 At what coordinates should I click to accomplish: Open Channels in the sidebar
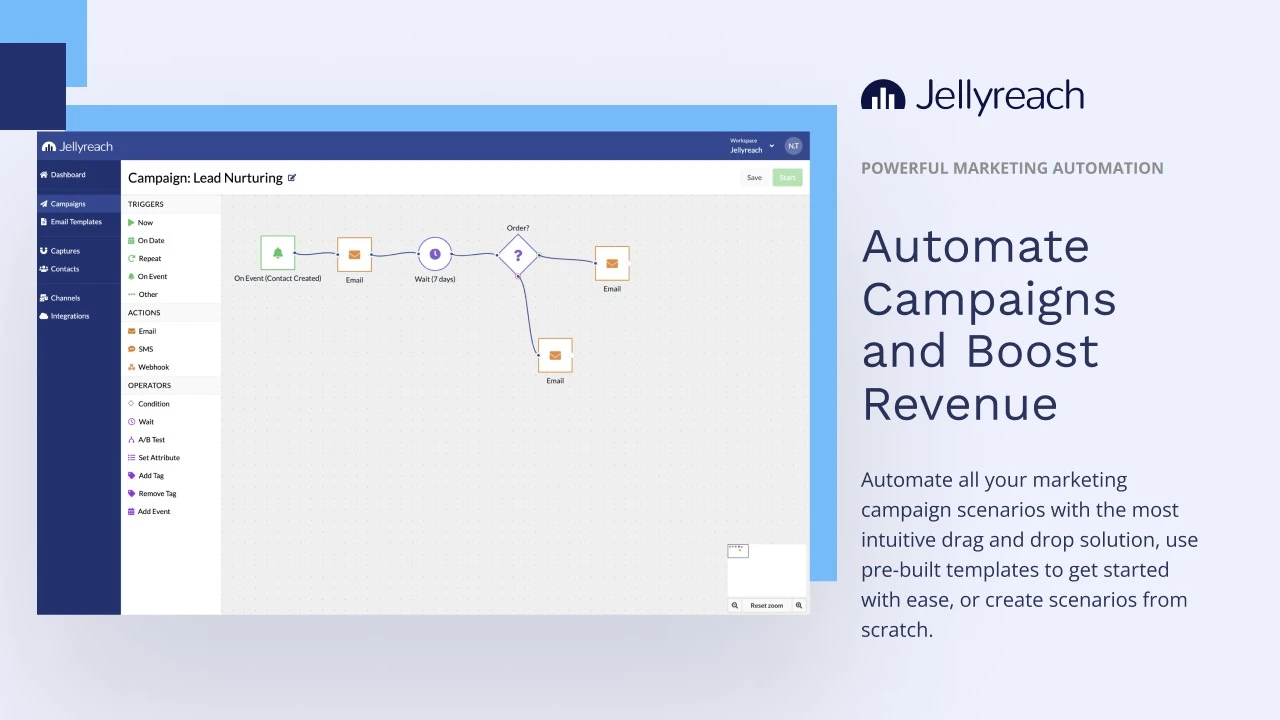(x=60, y=298)
